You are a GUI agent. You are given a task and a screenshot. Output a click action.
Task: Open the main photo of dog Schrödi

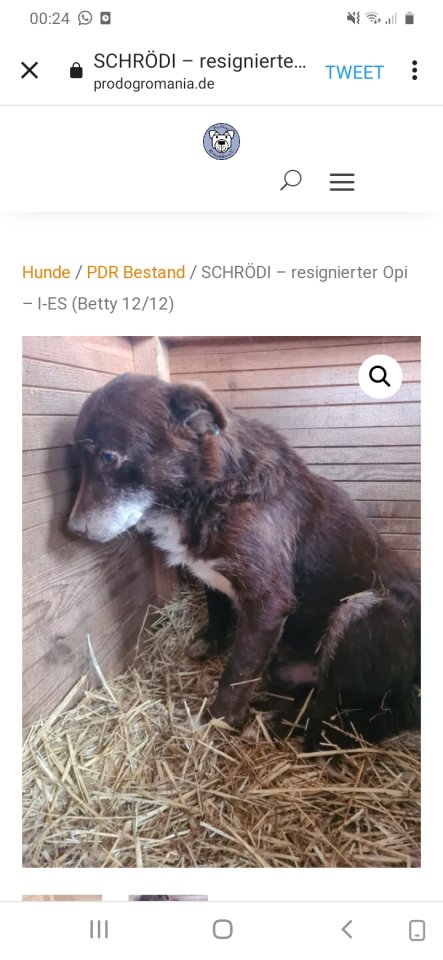click(222, 602)
